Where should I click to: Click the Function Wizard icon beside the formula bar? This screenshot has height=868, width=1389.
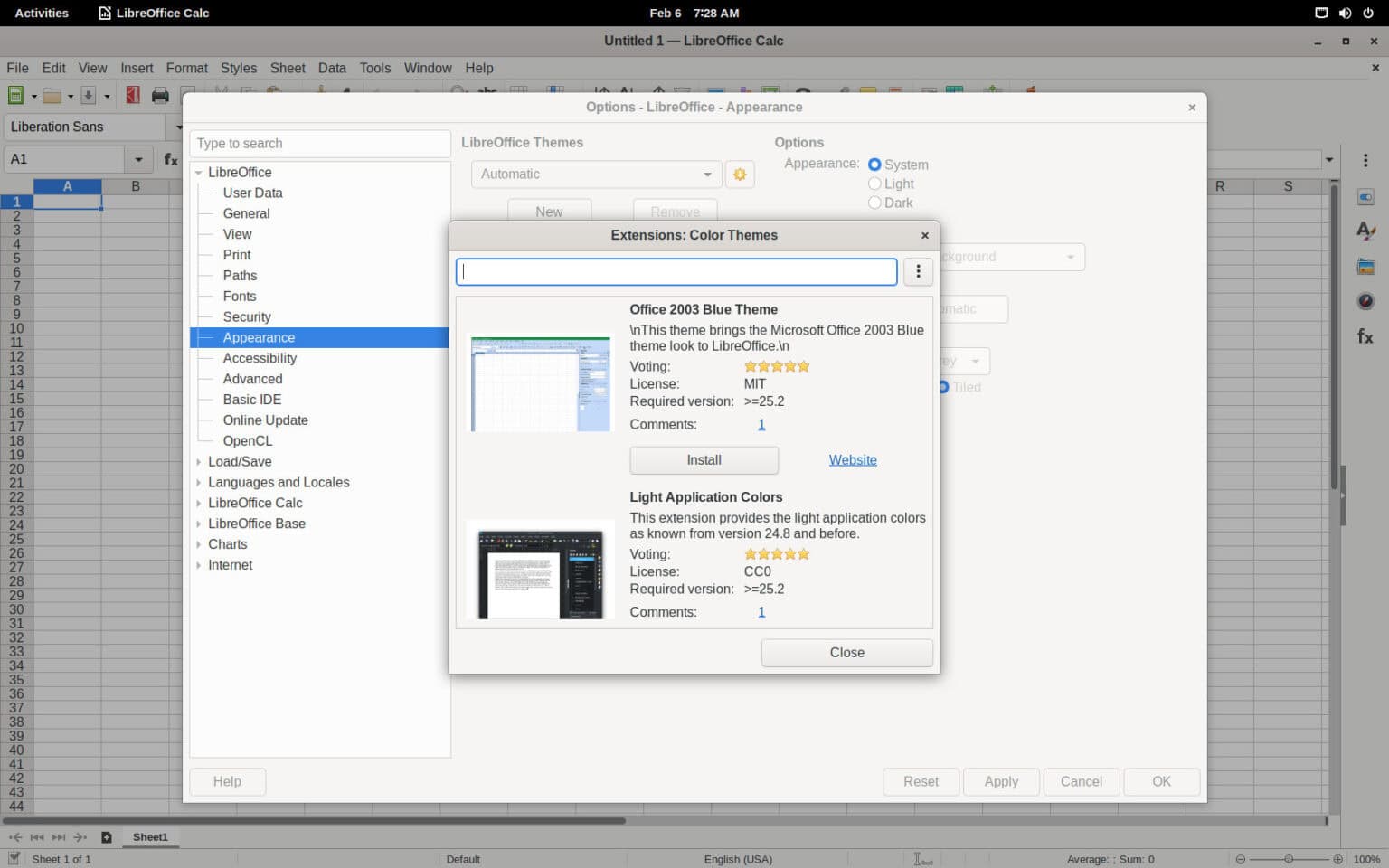click(171, 159)
